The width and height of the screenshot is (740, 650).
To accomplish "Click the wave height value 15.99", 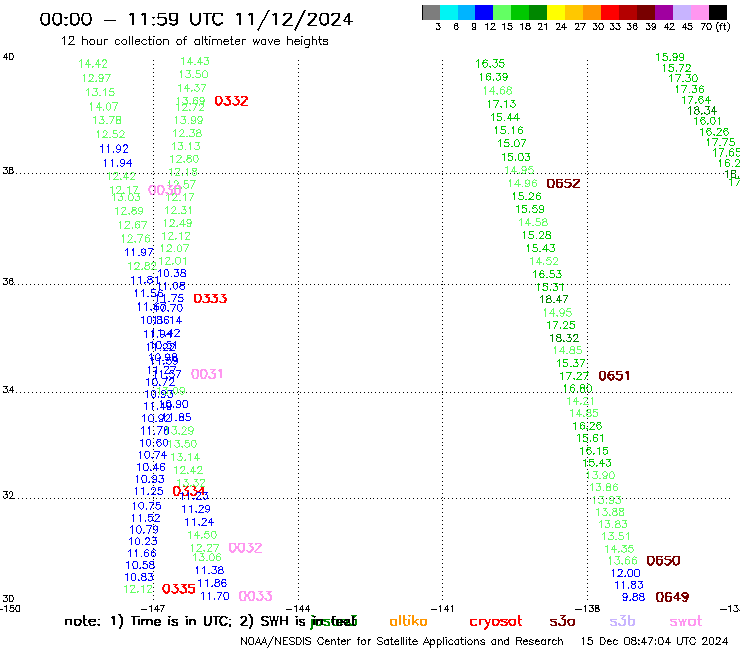I will 670,57.
